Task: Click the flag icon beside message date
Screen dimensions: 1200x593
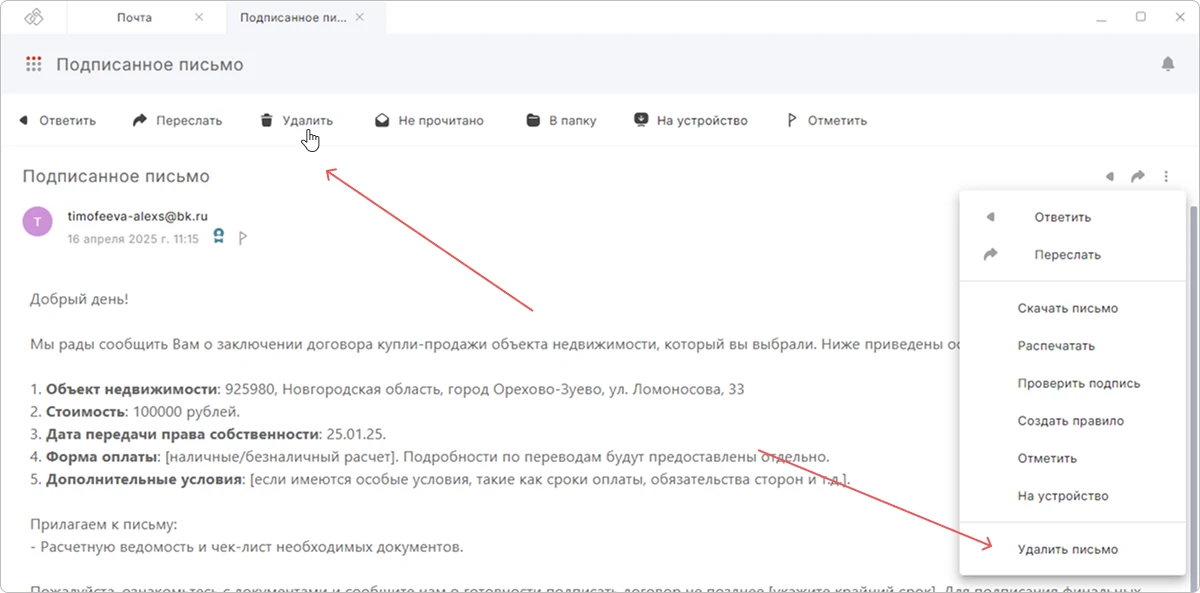Action: coord(242,238)
